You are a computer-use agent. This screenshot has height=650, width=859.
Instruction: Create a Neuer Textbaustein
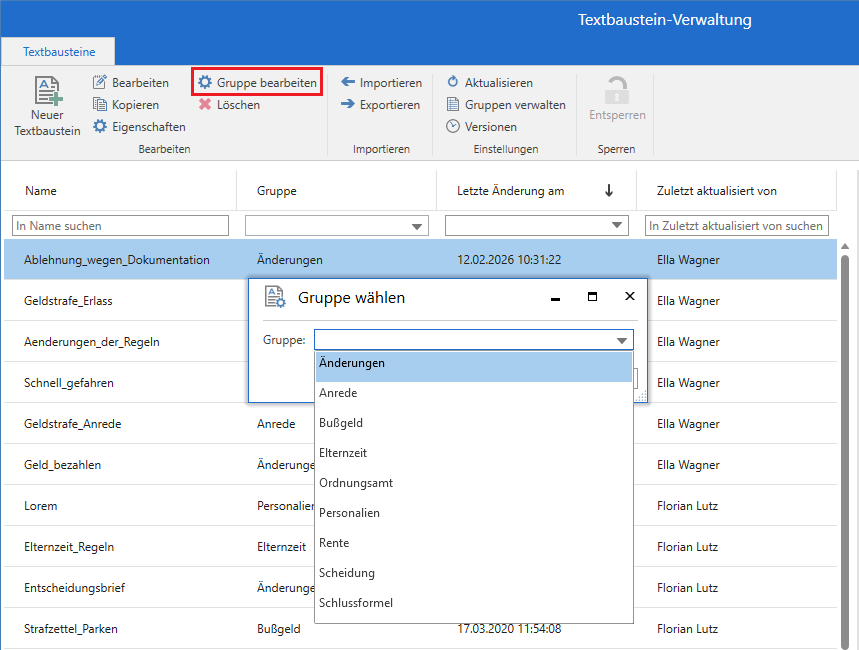[x=46, y=105]
